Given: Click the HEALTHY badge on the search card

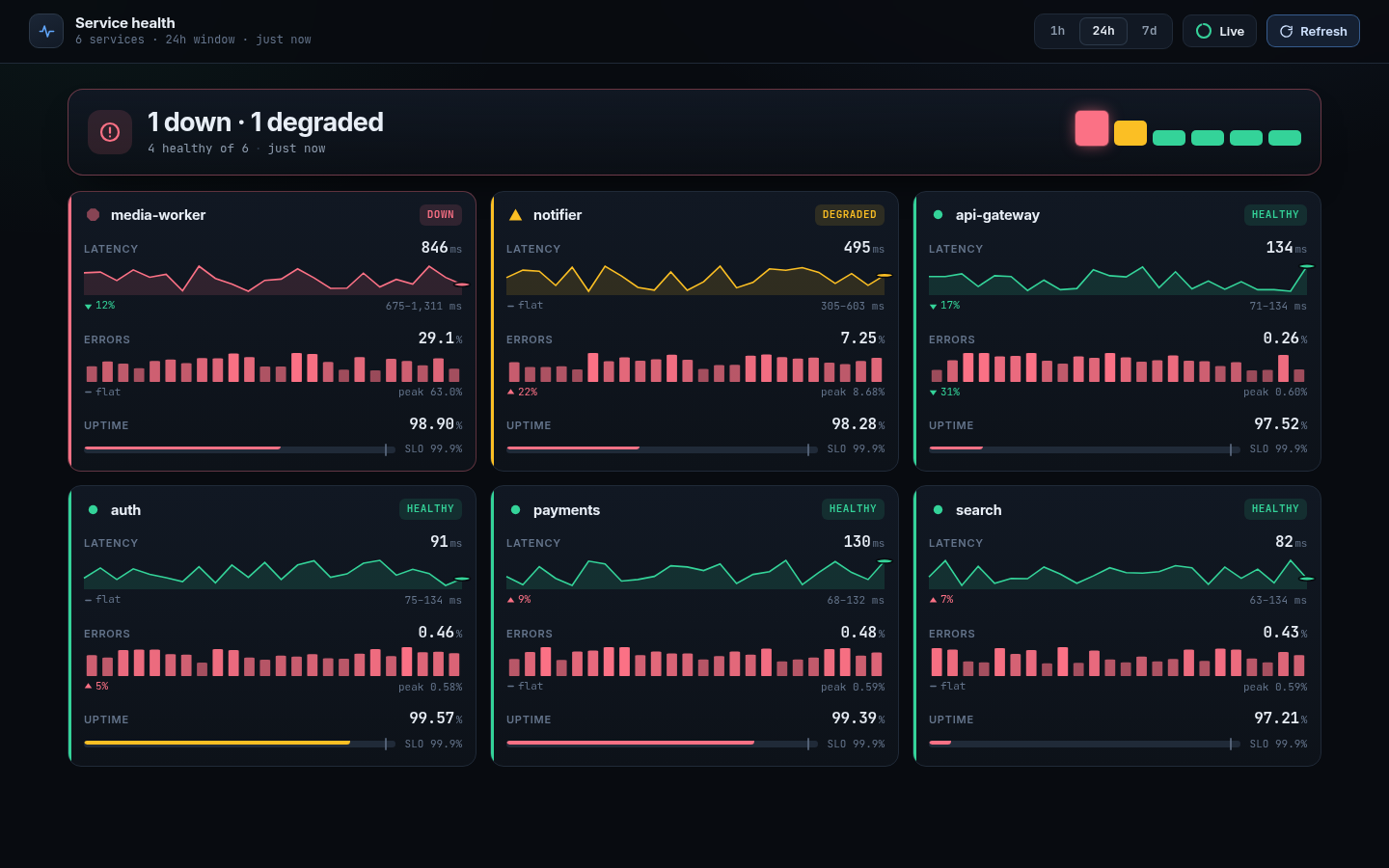Looking at the screenshot, I should point(1275,509).
